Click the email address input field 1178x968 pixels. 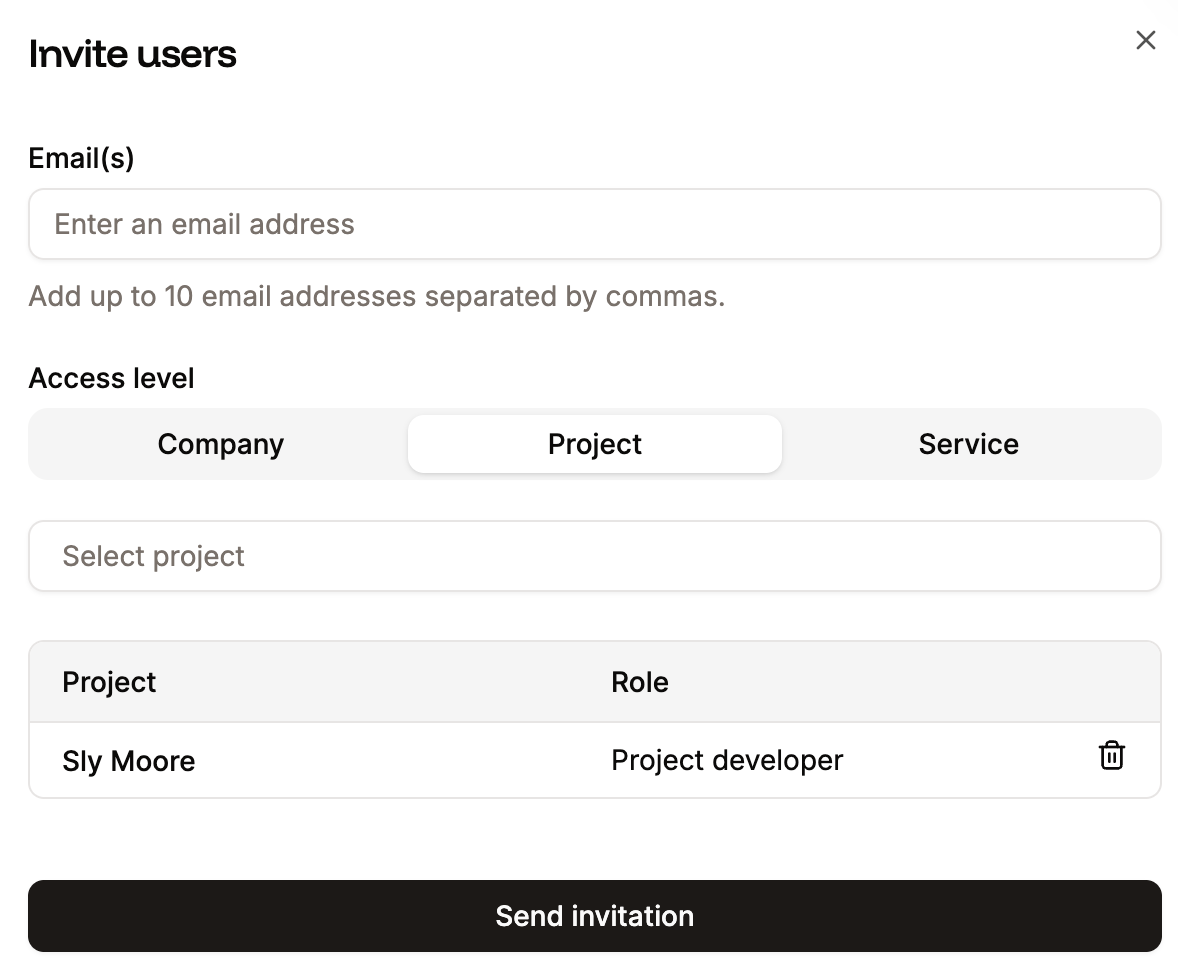[595, 224]
